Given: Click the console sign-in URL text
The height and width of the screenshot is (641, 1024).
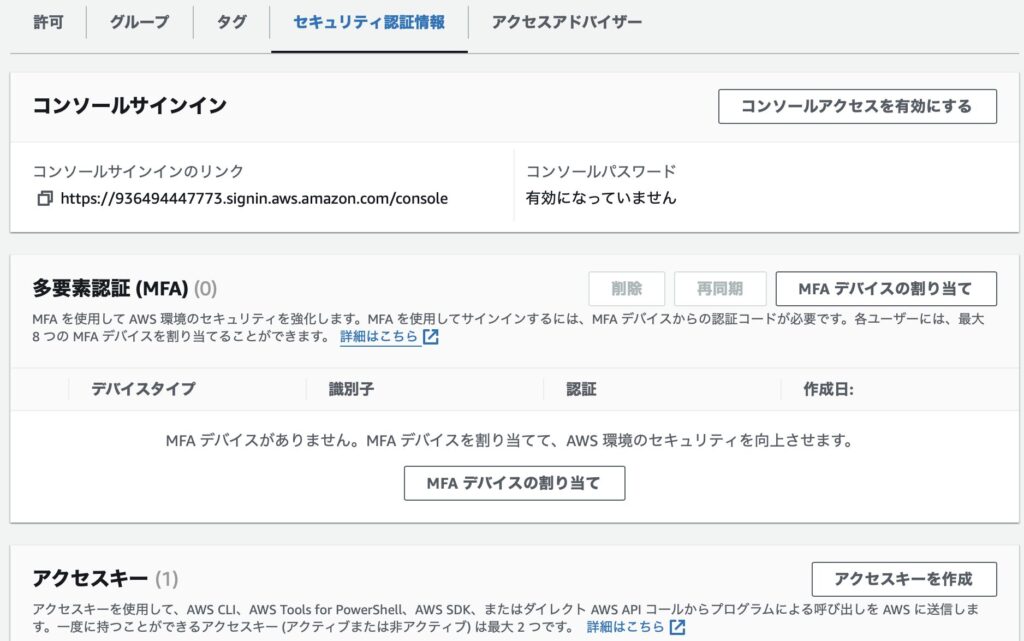Looking at the screenshot, I should (x=254, y=198).
